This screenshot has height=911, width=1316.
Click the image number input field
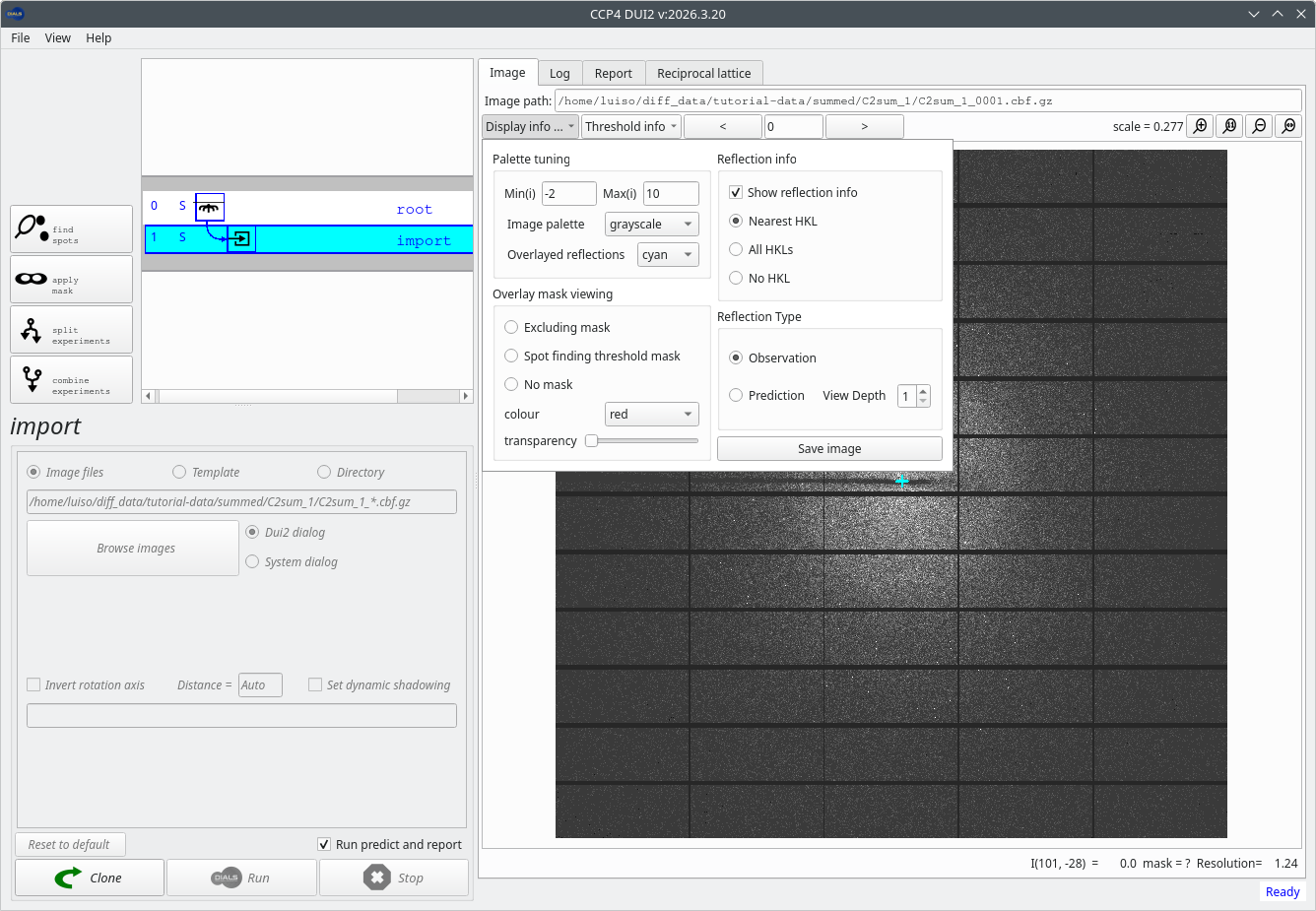[x=793, y=126]
